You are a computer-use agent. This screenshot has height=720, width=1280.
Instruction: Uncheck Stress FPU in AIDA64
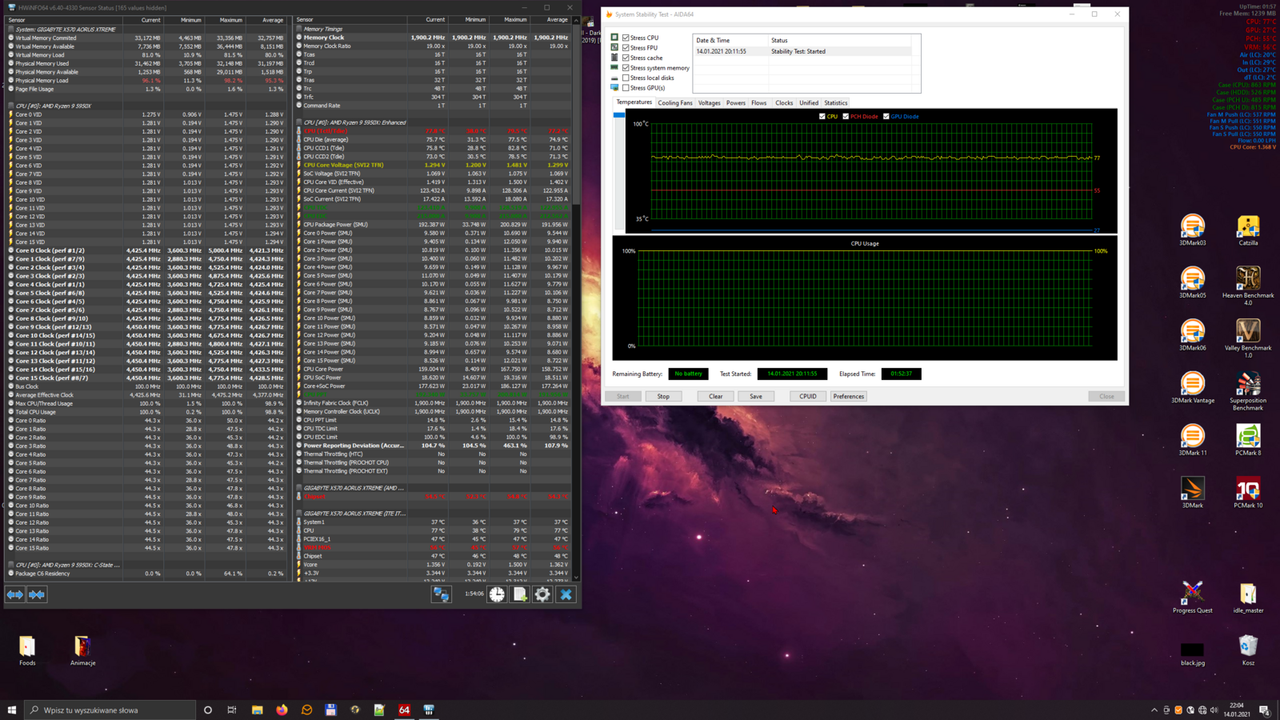(x=626, y=47)
